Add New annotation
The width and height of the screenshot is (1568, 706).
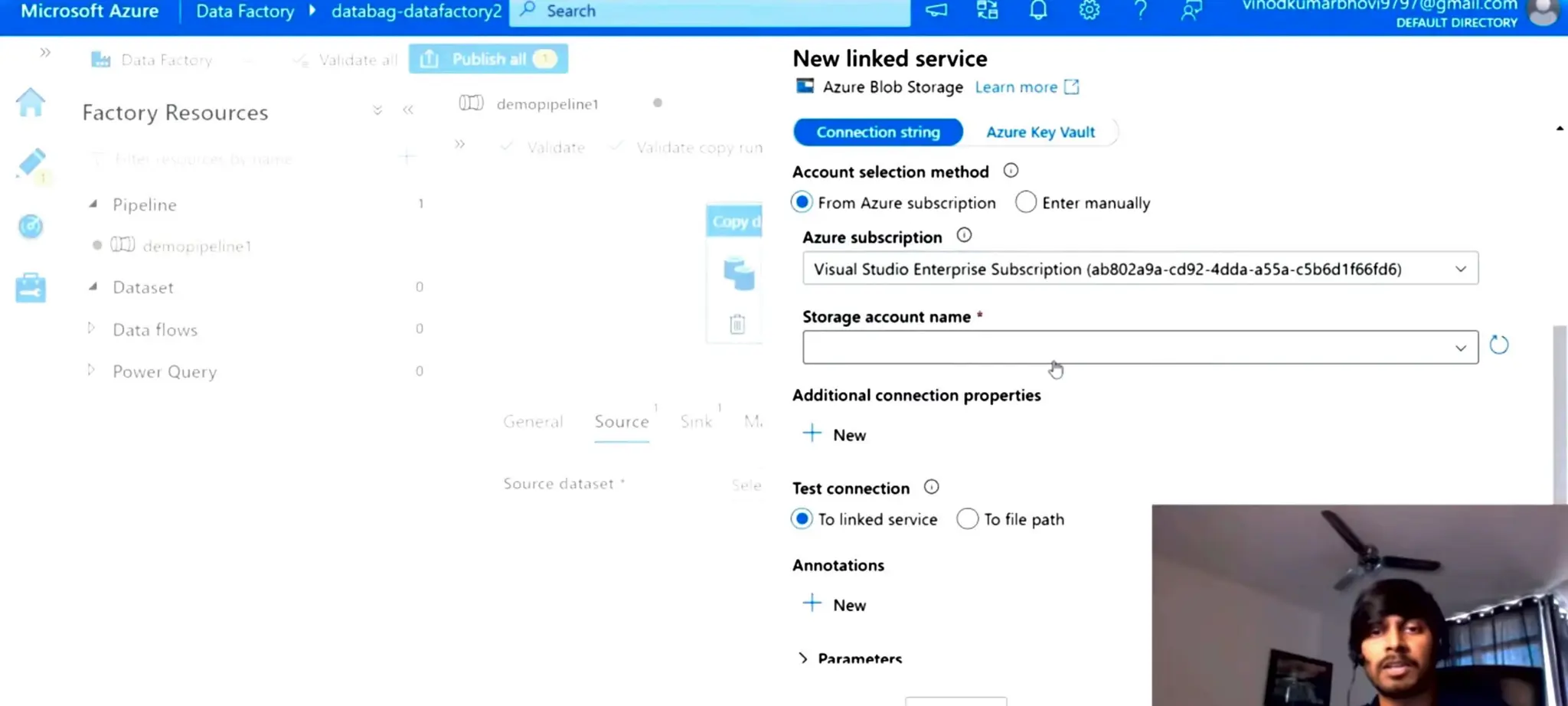tap(835, 604)
